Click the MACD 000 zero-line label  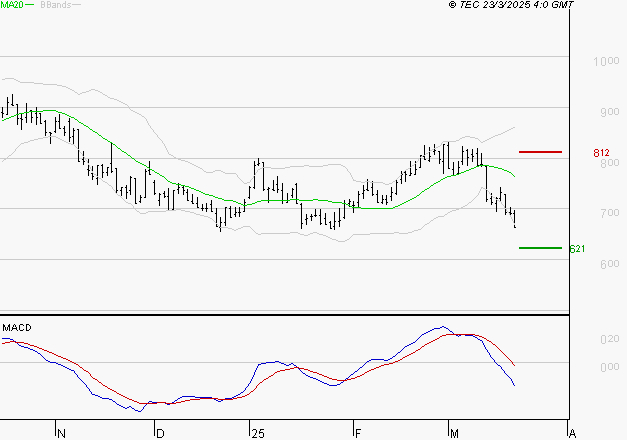click(610, 367)
